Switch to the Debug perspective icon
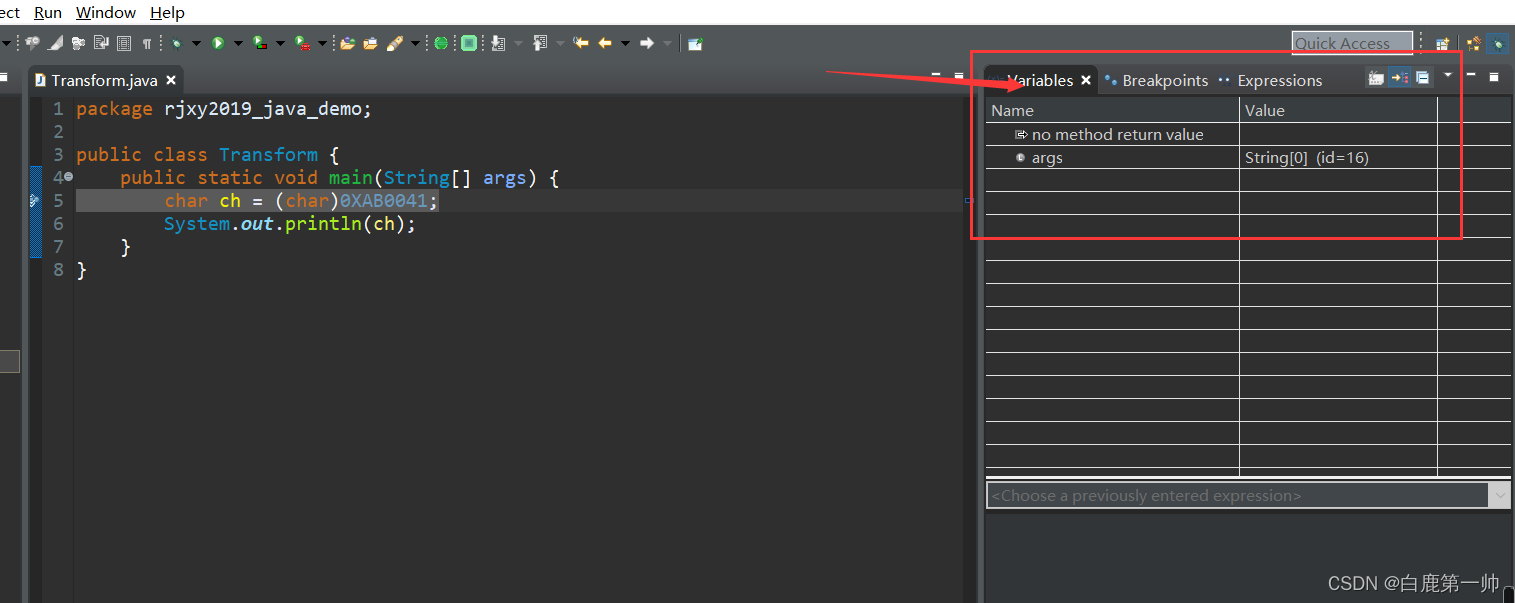This screenshot has height=603, width=1515. pyautogui.click(x=1497, y=43)
